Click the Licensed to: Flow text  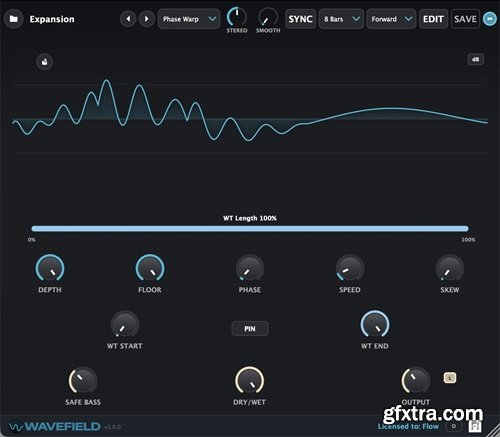click(408, 426)
